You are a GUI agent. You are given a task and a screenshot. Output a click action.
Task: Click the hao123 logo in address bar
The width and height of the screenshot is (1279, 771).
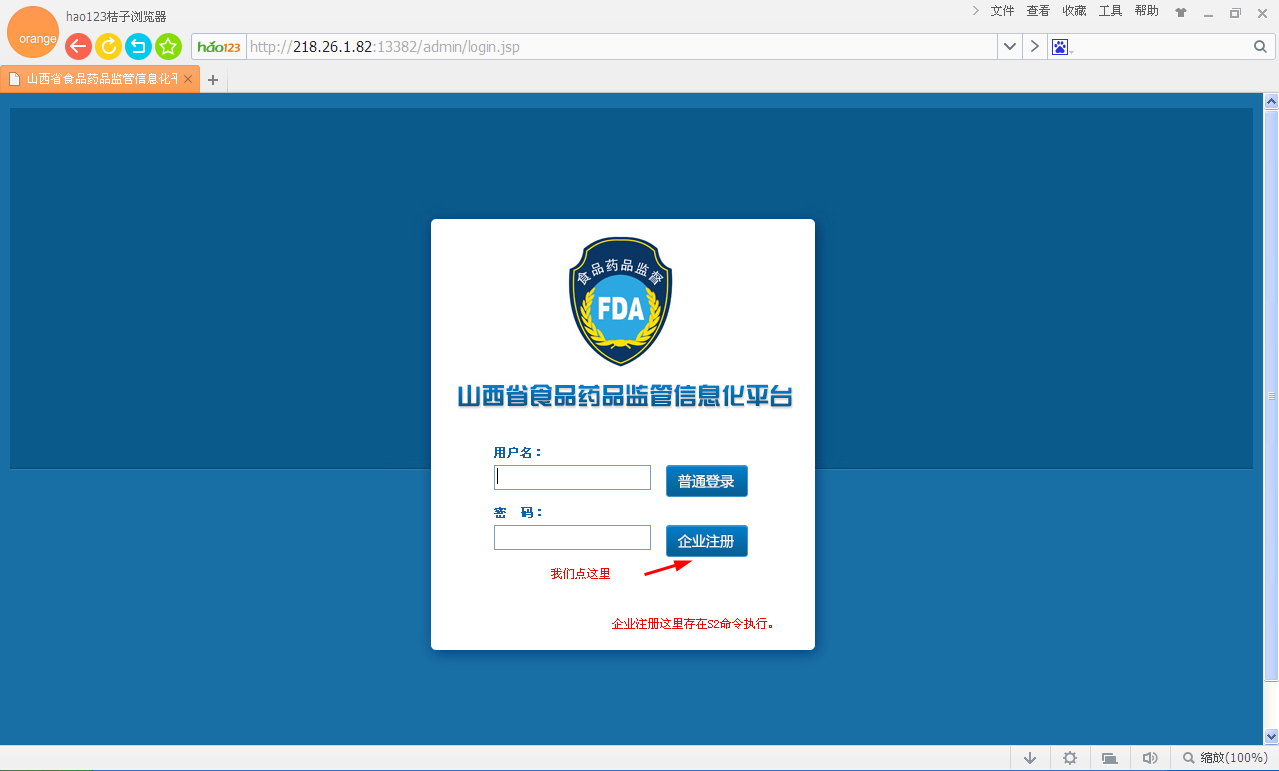pyautogui.click(x=219, y=47)
